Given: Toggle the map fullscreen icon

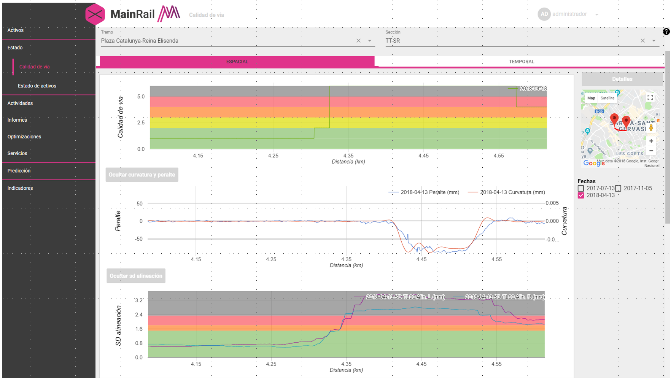Looking at the screenshot, I should coord(650,98).
